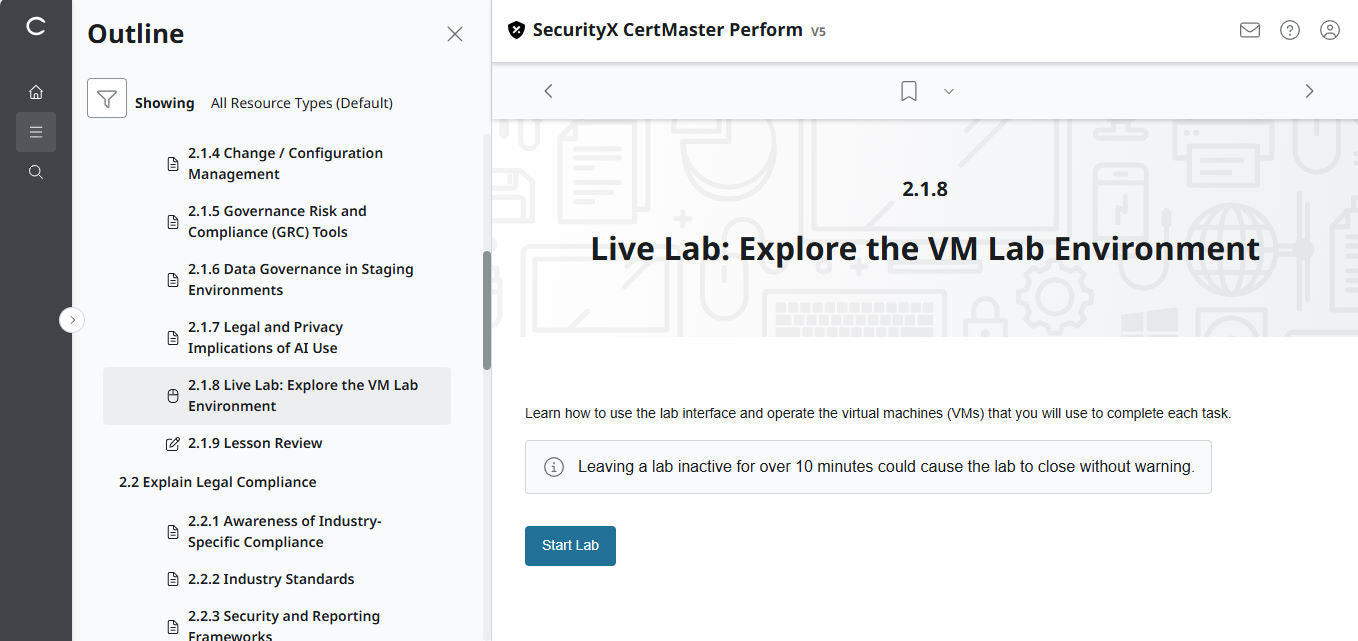Expand the bookmark dropdown chevron

[949, 91]
